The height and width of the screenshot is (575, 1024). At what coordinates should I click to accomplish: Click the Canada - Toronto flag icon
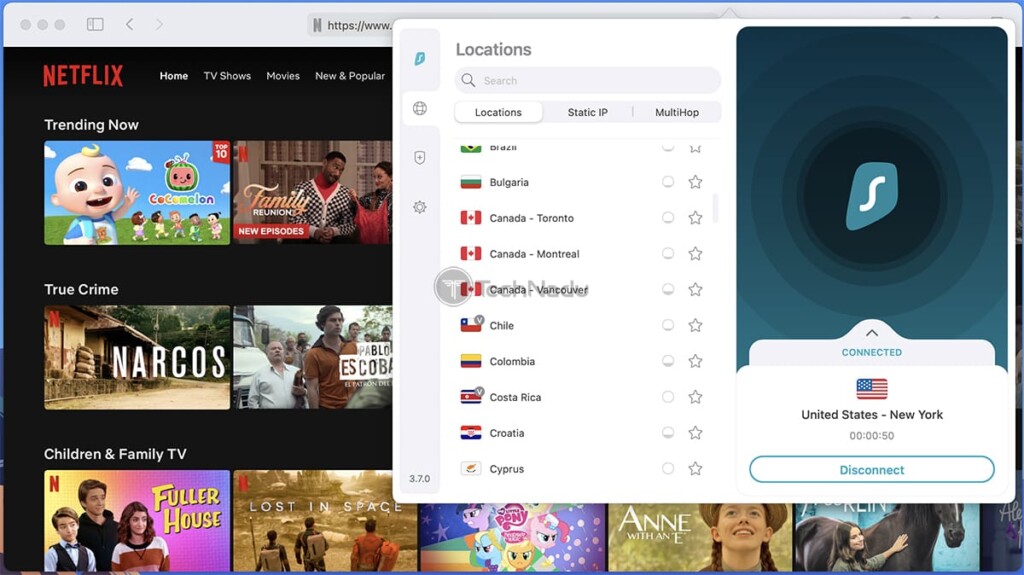point(471,218)
